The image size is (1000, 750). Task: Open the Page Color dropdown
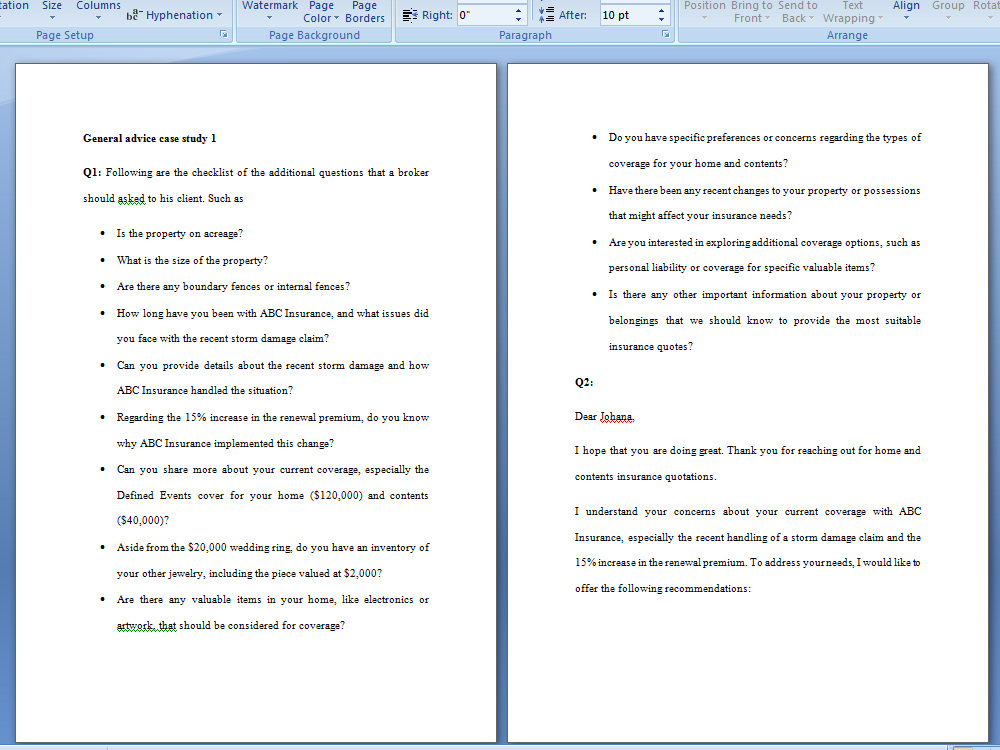[x=321, y=12]
